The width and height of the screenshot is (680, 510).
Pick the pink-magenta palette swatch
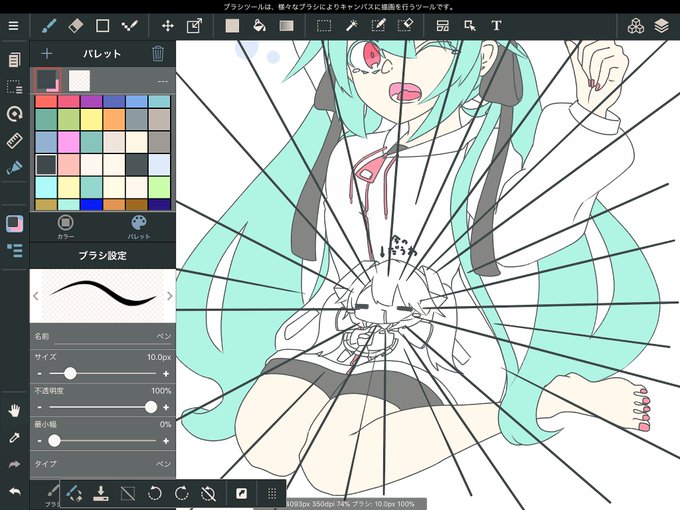click(69, 142)
